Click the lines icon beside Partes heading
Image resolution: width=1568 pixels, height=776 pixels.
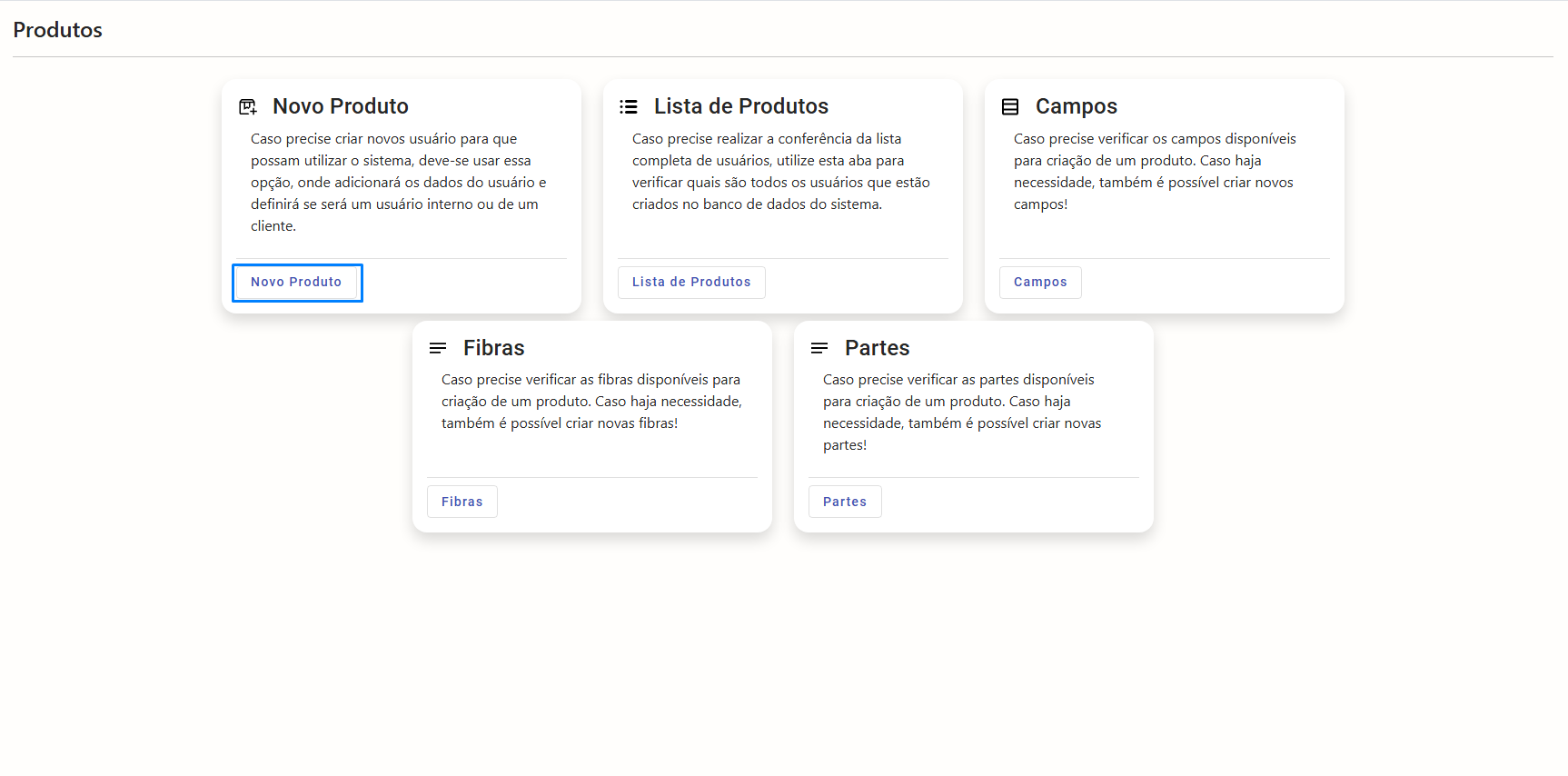(x=819, y=348)
